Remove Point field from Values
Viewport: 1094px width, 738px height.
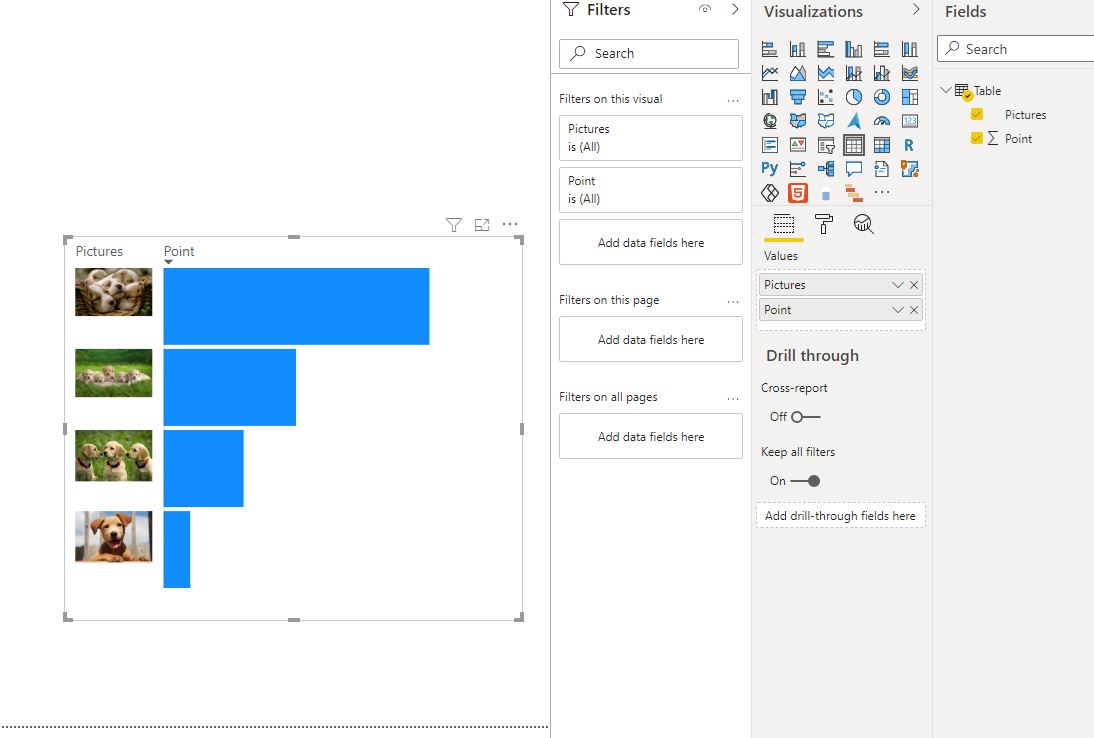(x=914, y=310)
